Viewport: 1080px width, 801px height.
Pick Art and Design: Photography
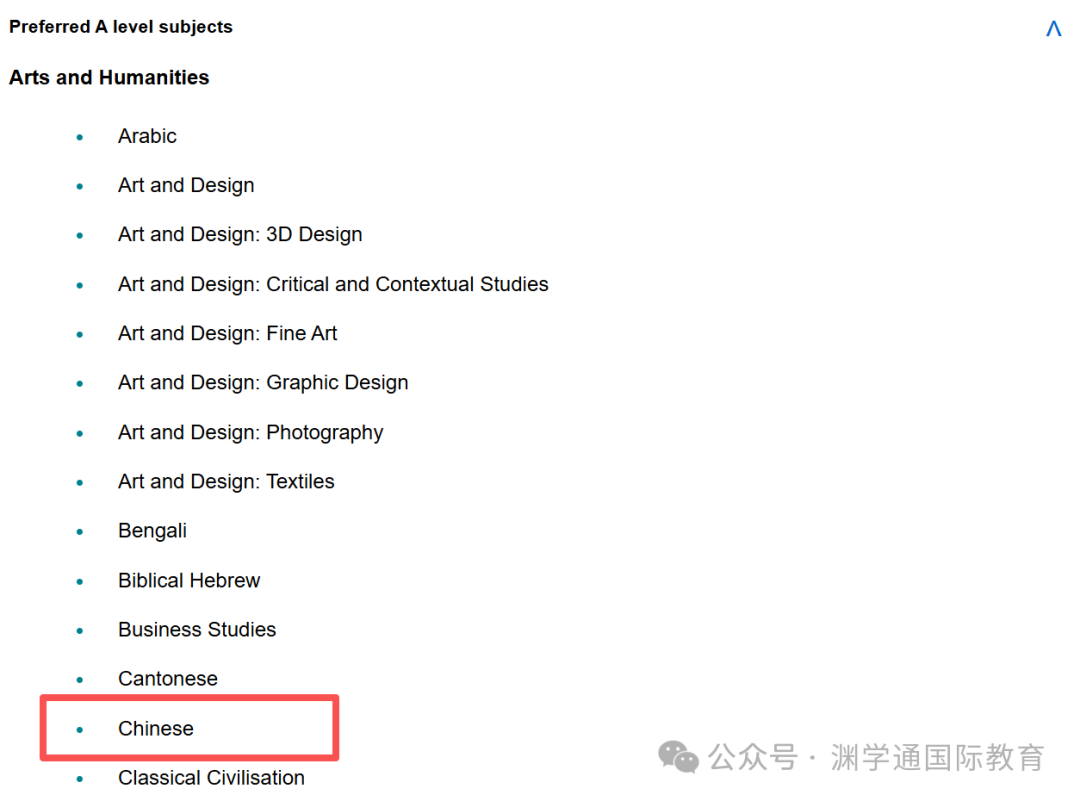[250, 432]
